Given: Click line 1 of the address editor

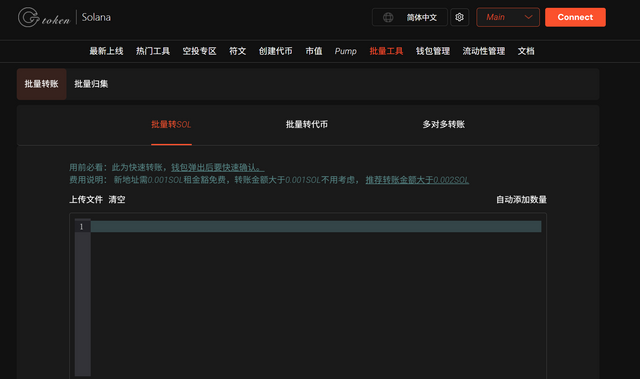Looking at the screenshot, I should 316,226.
